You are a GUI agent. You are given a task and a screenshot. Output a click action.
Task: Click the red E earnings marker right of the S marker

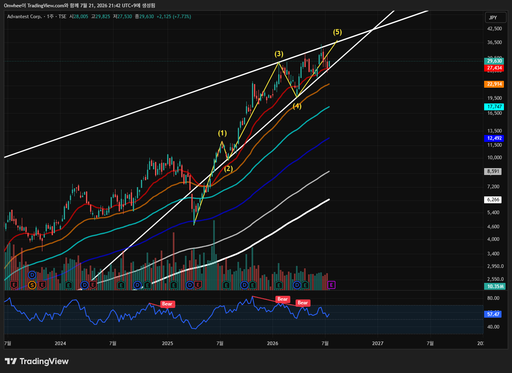42,285
